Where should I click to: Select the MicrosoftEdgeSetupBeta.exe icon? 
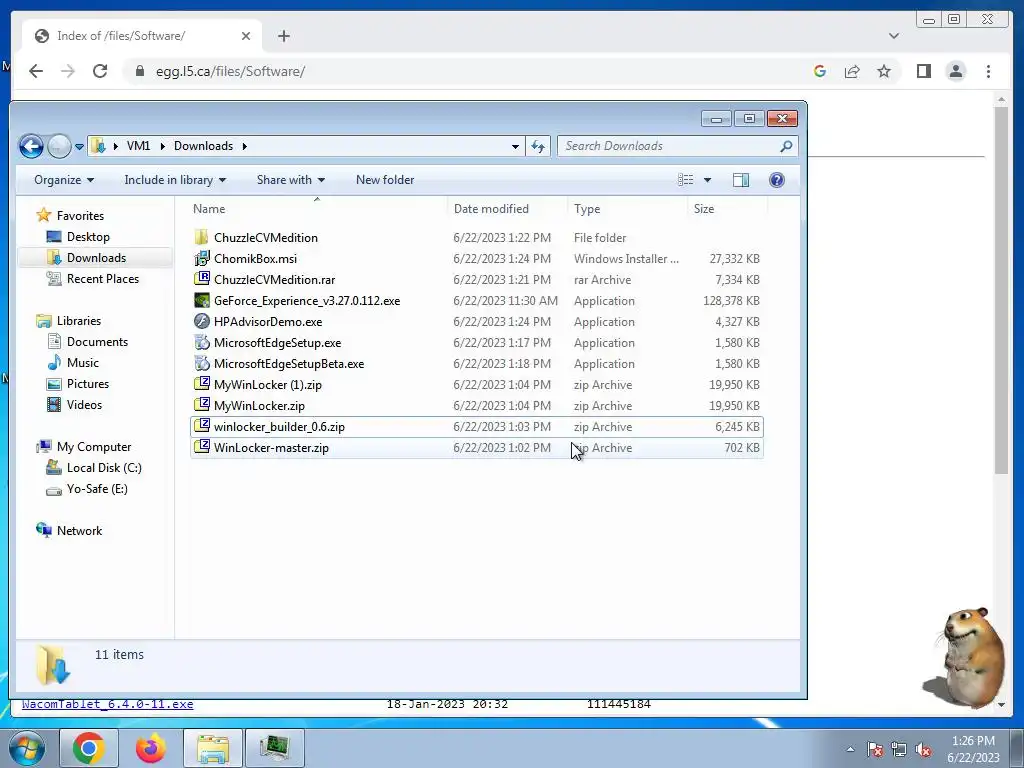(202, 363)
